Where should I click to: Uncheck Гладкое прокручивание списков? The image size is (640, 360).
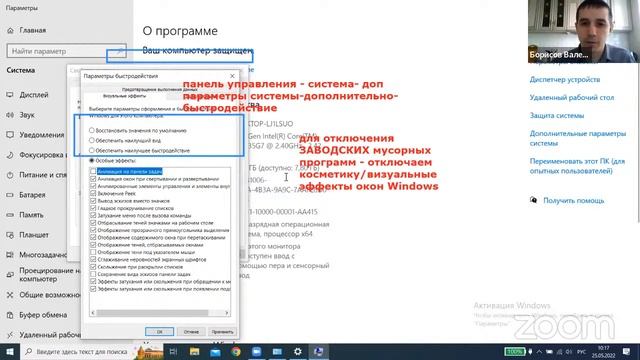pyautogui.click(x=93, y=208)
